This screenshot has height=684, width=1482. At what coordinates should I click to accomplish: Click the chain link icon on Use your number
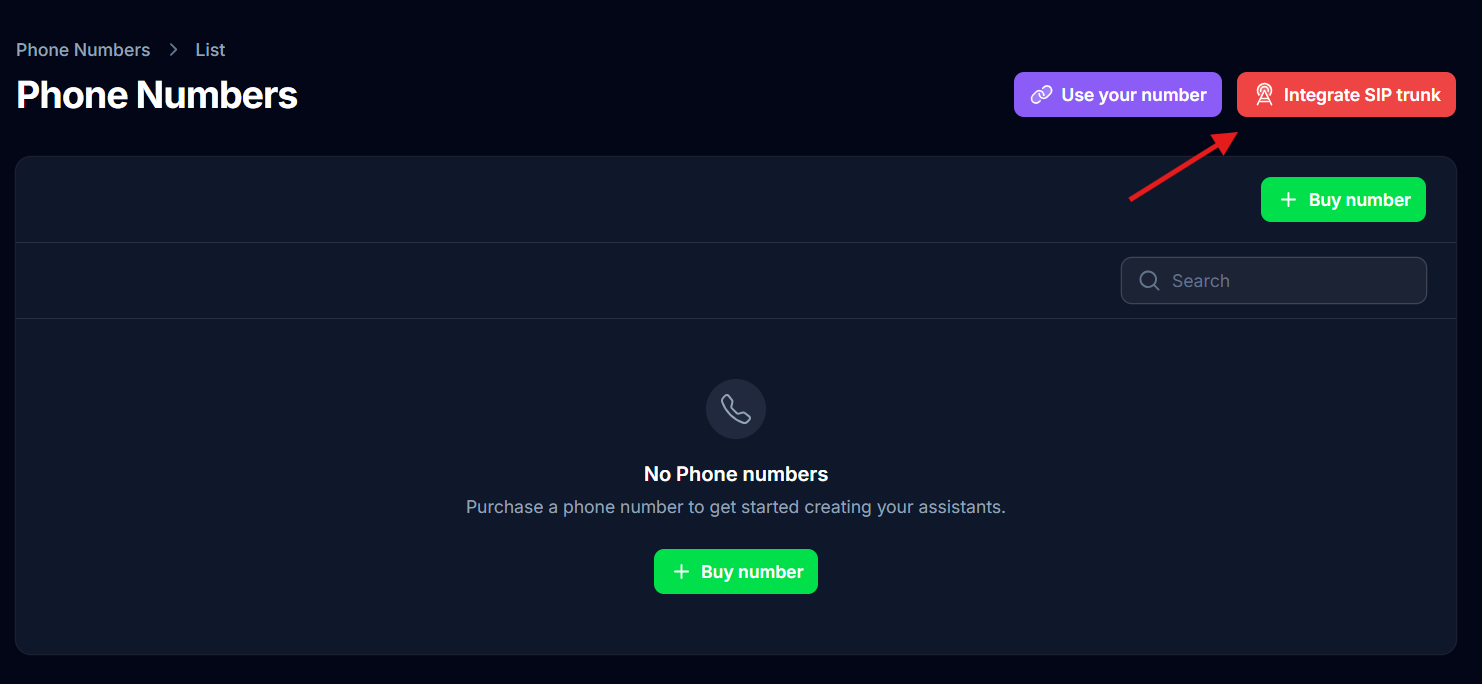tap(1042, 94)
